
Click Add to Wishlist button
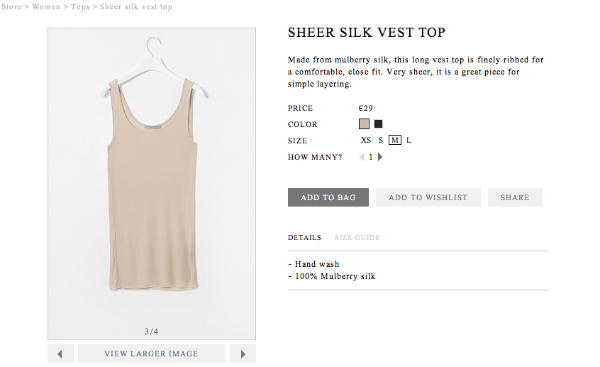click(428, 197)
